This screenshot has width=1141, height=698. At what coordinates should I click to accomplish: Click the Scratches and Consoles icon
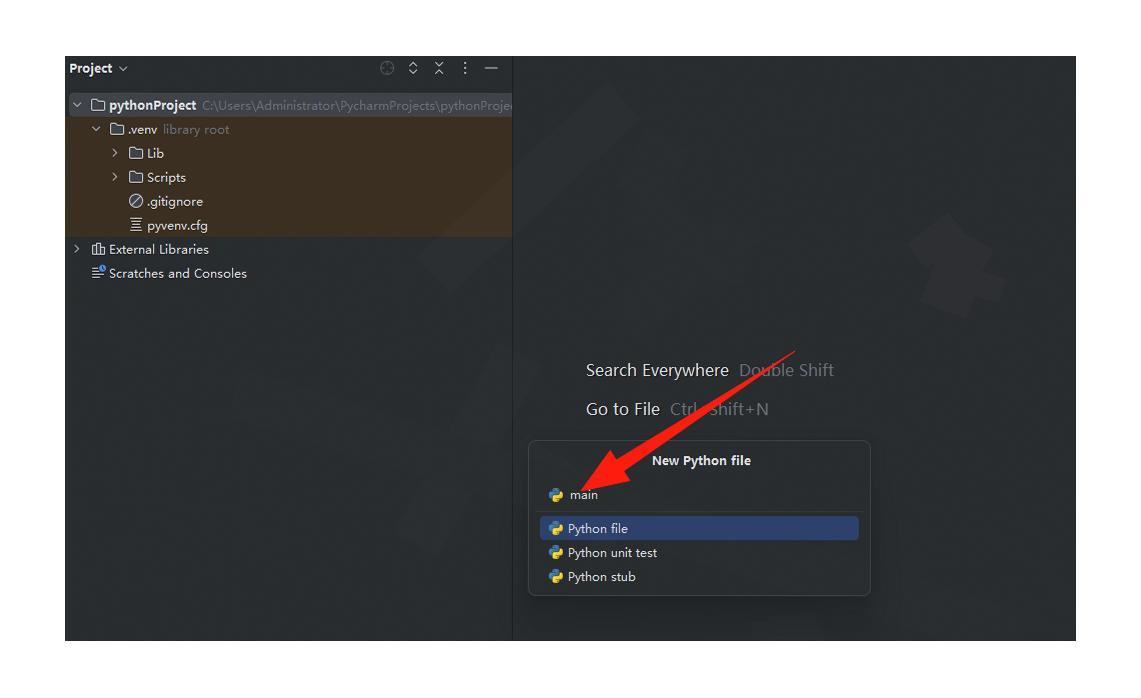[98, 273]
